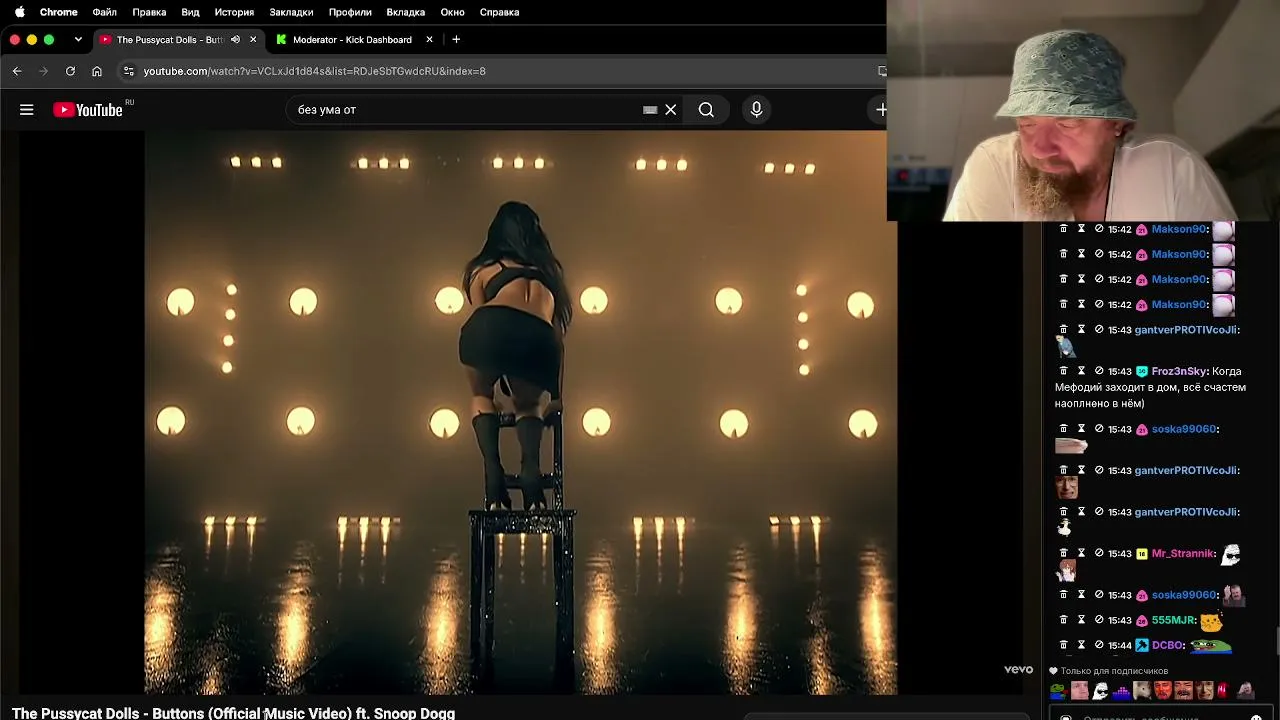Open the Окно menu

click(x=452, y=12)
